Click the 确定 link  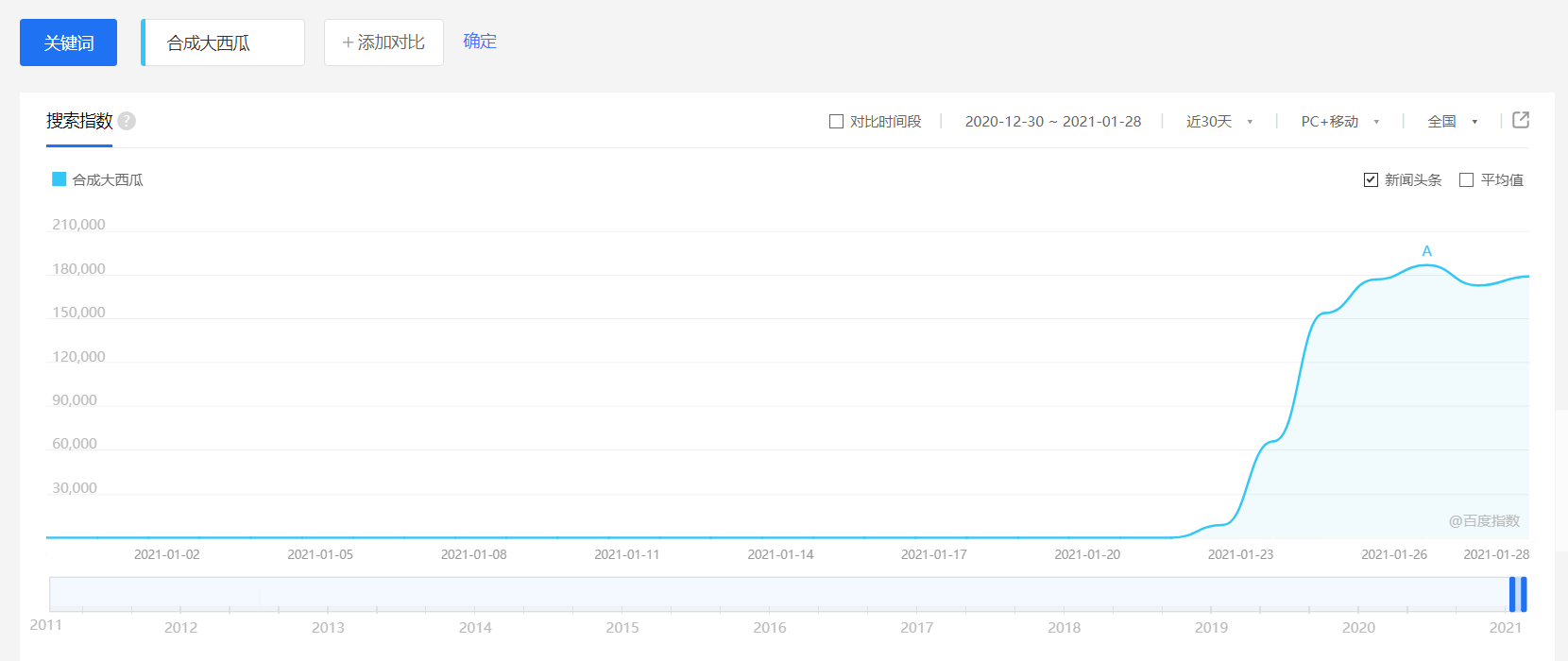[x=480, y=41]
